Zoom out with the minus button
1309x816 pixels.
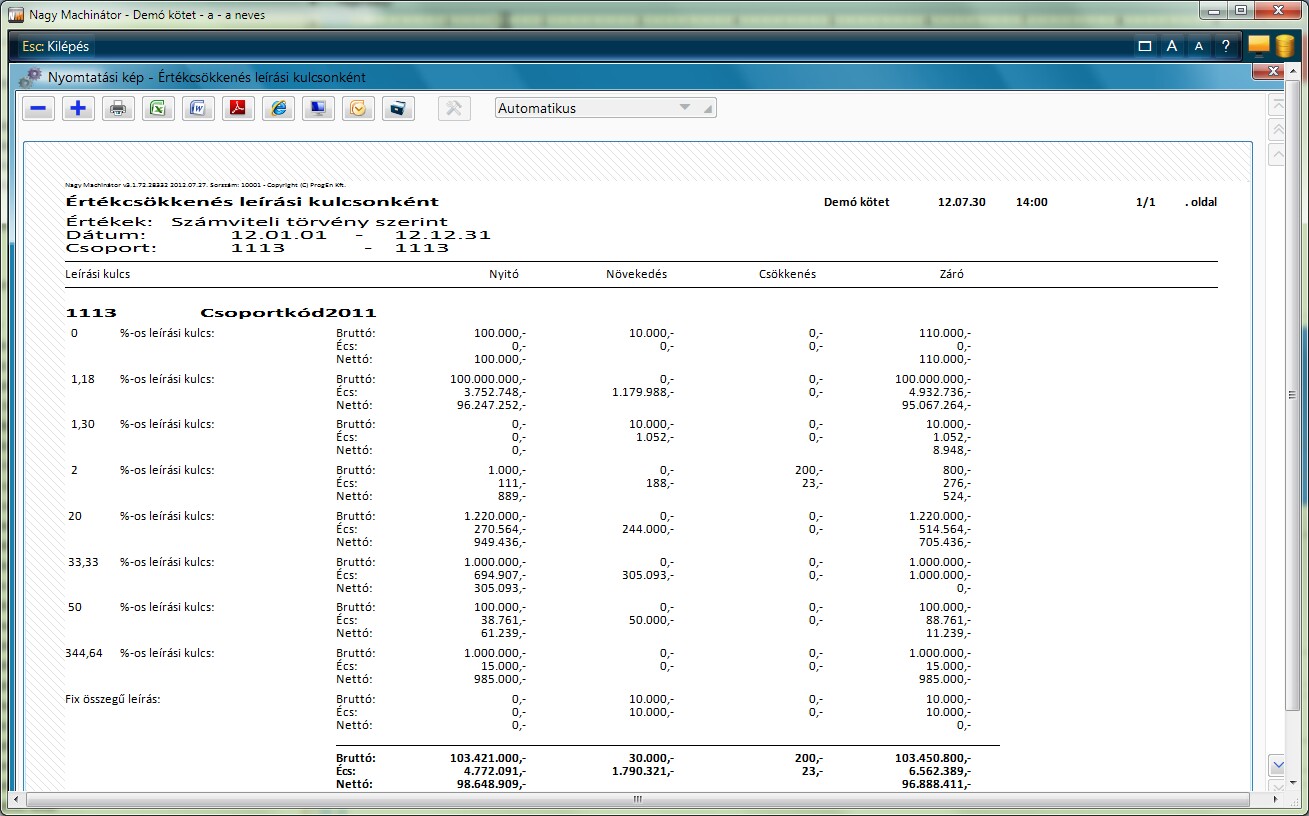(x=39, y=109)
